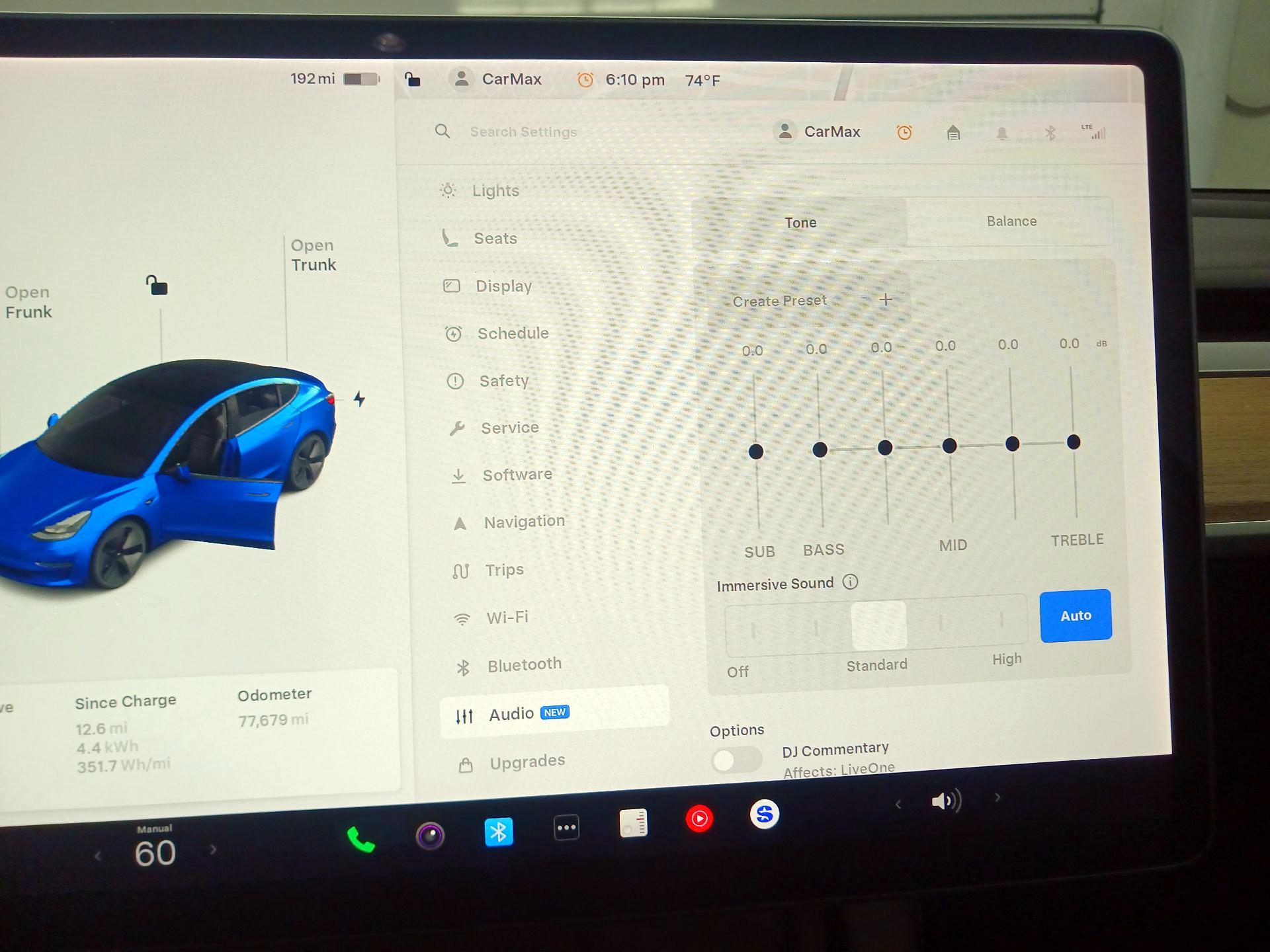Click the Search Settings field
The height and width of the screenshot is (952, 1270).
(x=523, y=132)
